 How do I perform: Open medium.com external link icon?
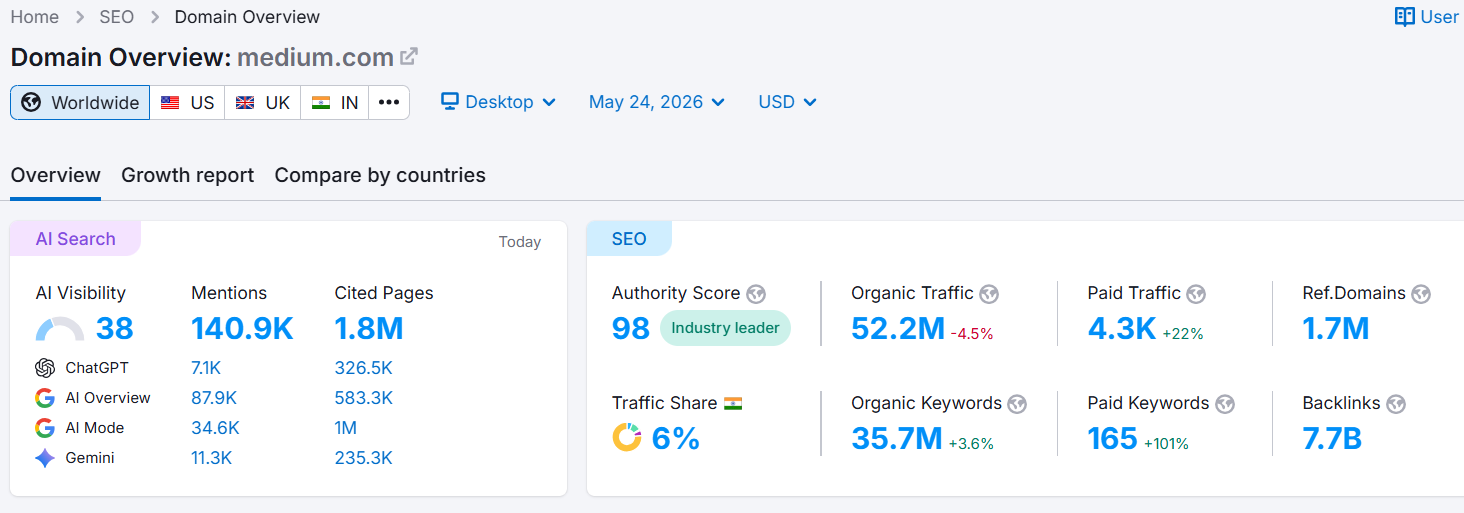point(409,57)
